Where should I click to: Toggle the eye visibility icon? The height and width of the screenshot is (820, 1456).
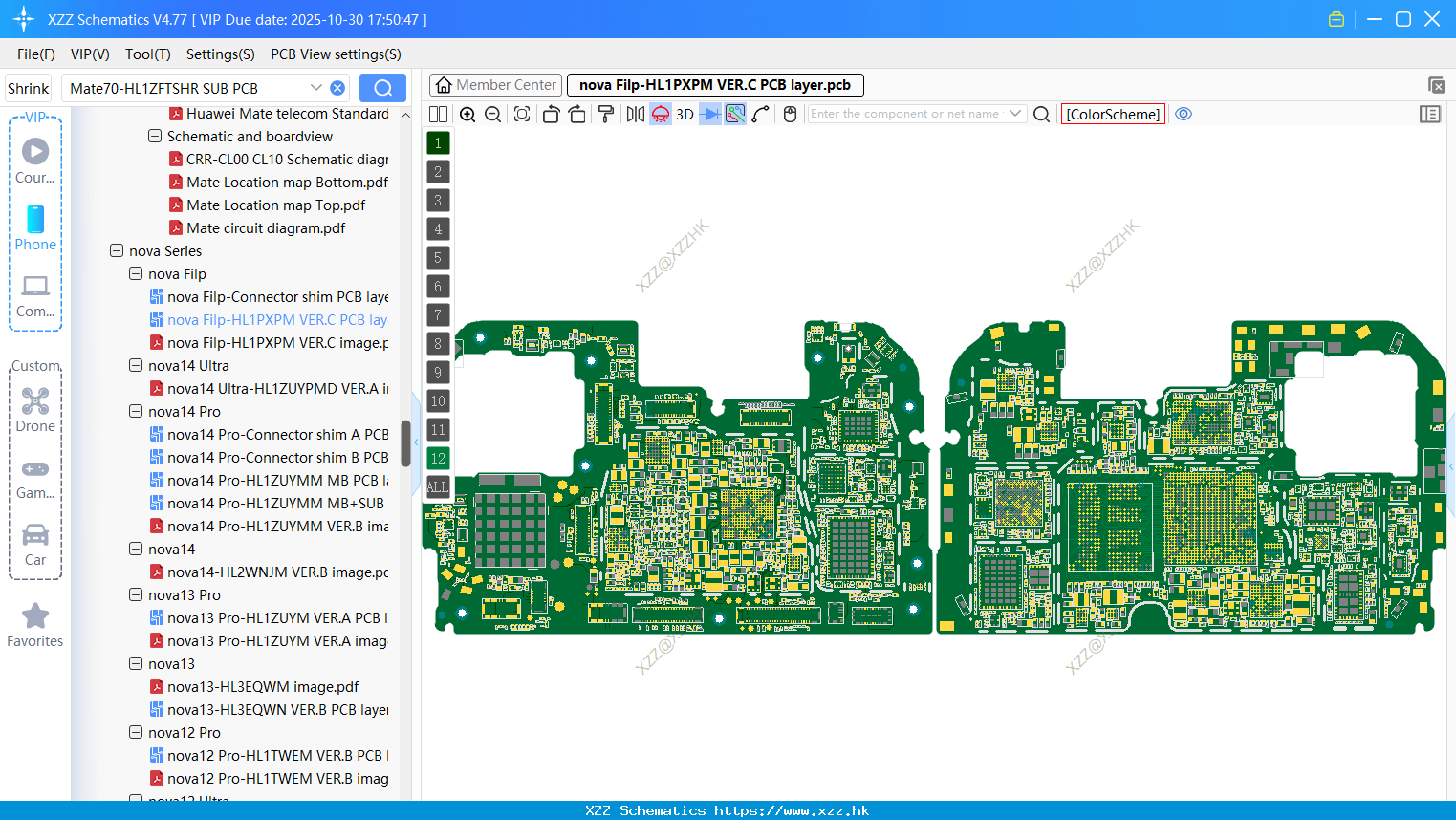coord(1184,114)
